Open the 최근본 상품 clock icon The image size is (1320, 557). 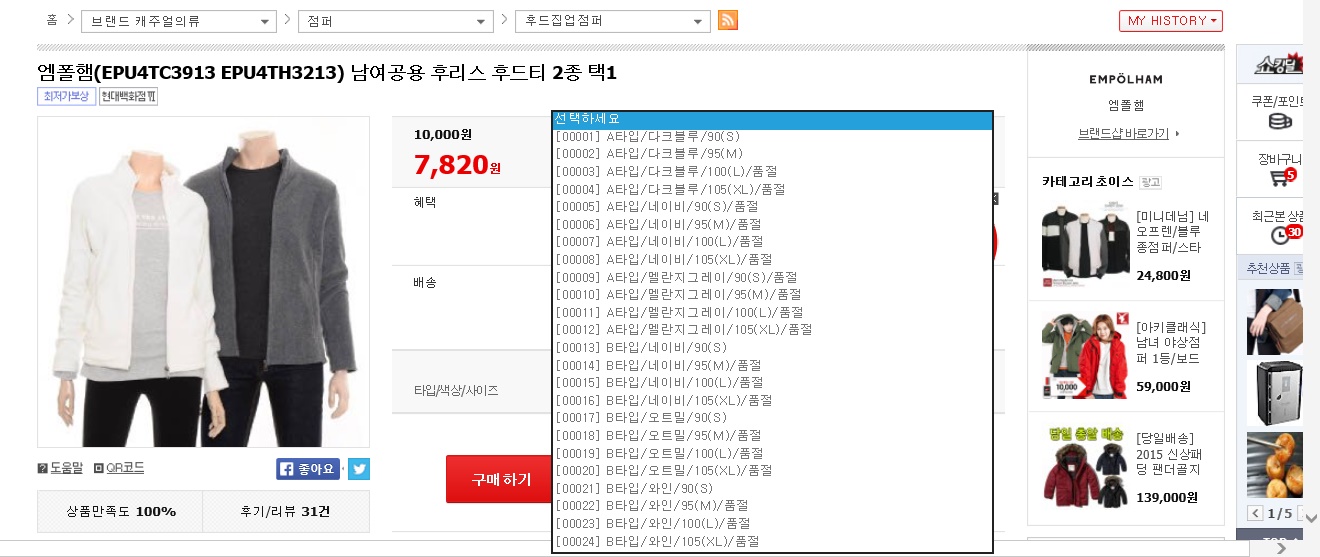coord(1279,235)
